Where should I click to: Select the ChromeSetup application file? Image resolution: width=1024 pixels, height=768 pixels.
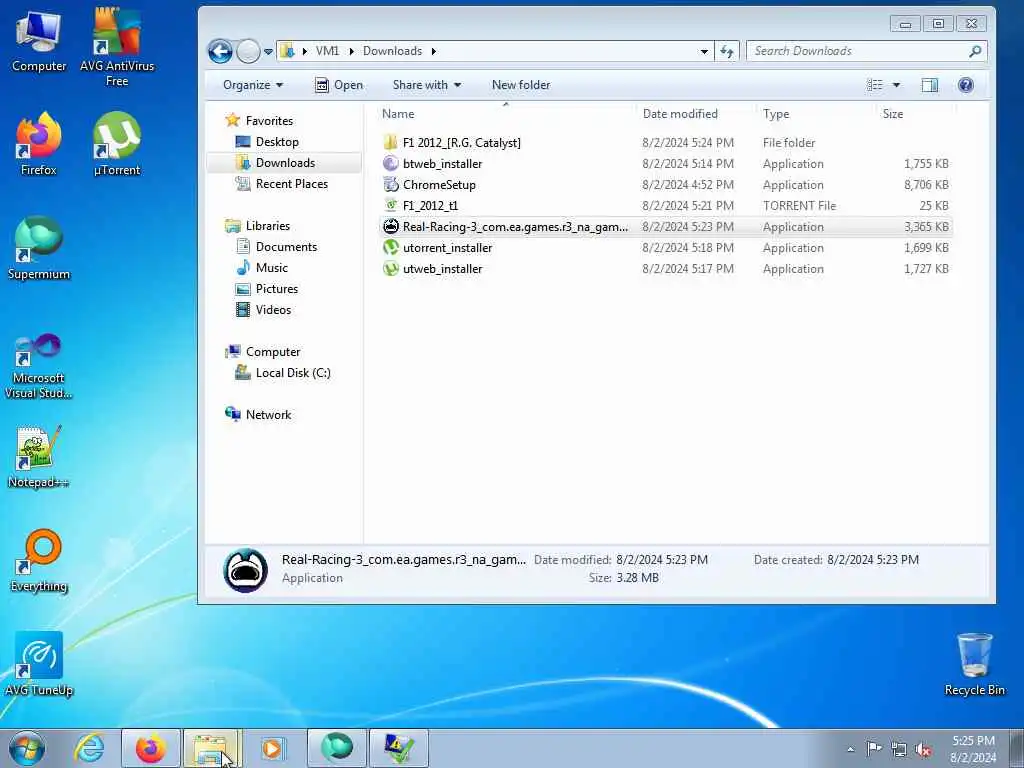coord(439,185)
